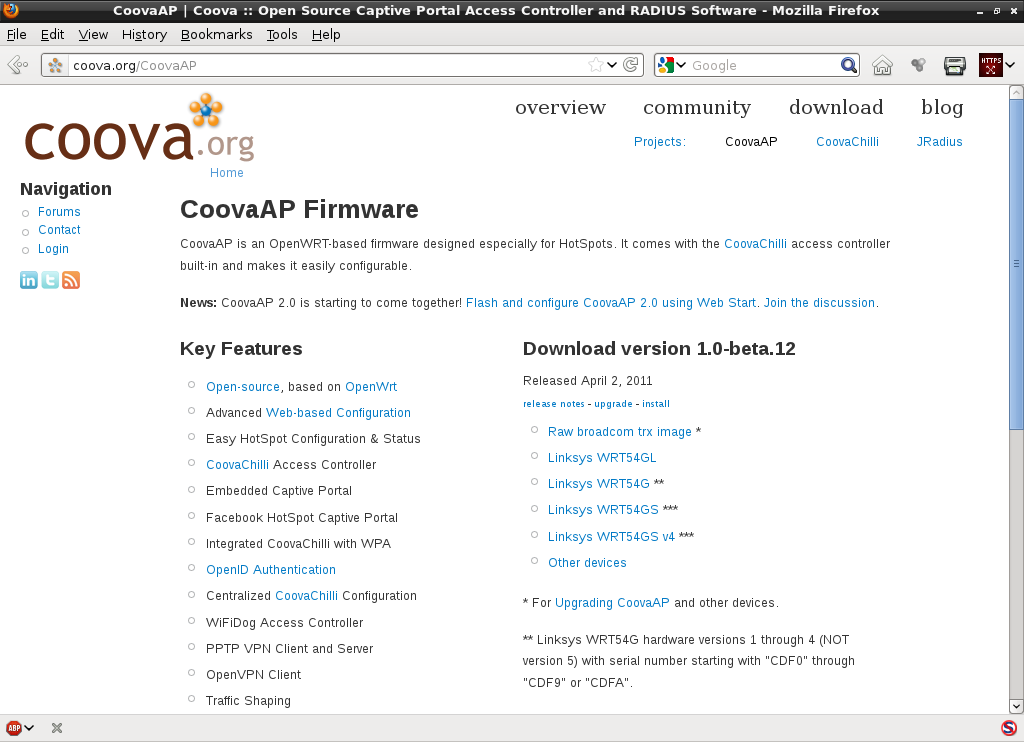Screen dimensions: 1024x742
Task: Download the Raw broadcom trx image
Action: pos(620,432)
